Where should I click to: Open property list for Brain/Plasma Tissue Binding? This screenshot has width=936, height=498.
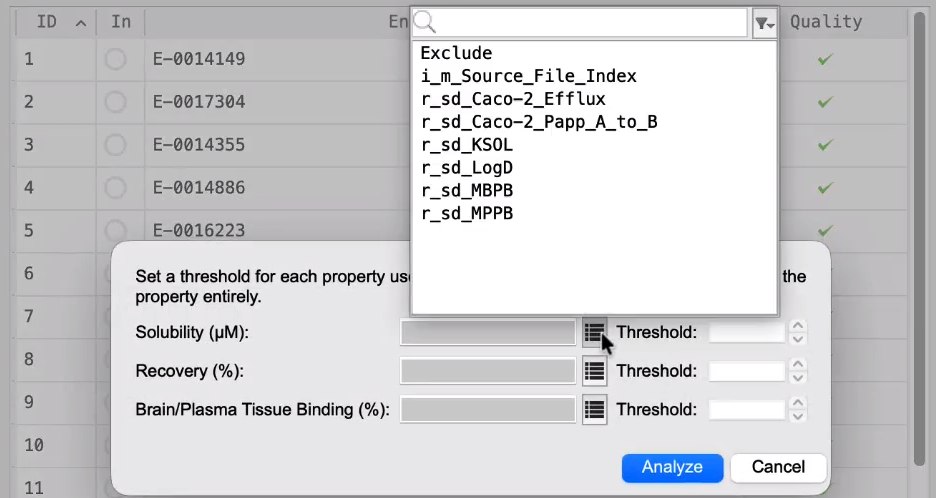594,410
